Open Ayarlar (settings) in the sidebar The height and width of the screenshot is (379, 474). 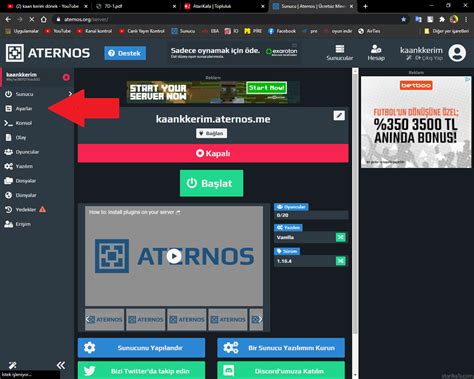pos(19,109)
